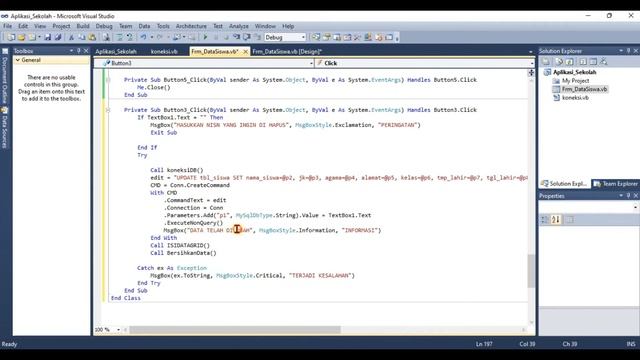This screenshot has height=360, width=640.
Task: Refresh the Solution Explorer tree
Action: (570, 62)
